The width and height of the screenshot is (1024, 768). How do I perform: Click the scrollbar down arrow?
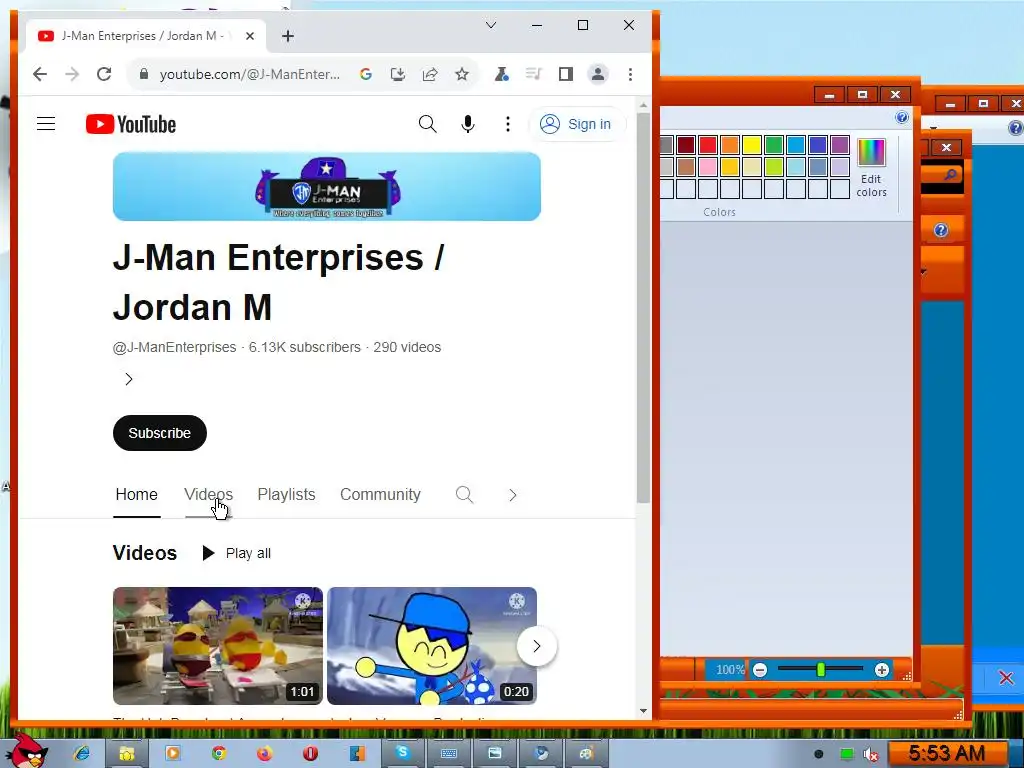point(643,711)
